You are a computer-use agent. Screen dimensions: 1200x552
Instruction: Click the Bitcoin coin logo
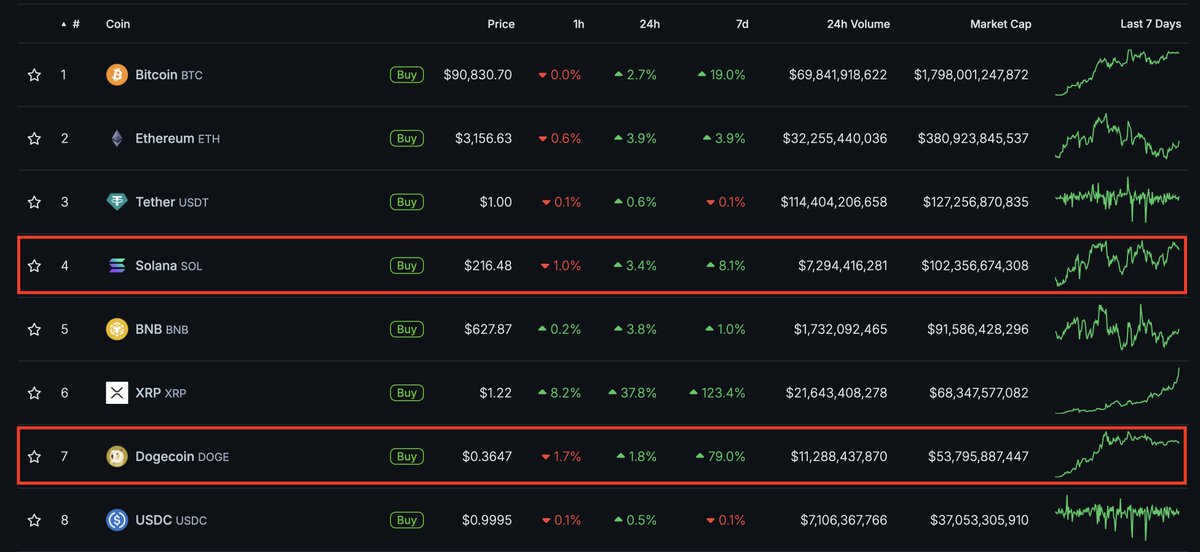point(117,75)
